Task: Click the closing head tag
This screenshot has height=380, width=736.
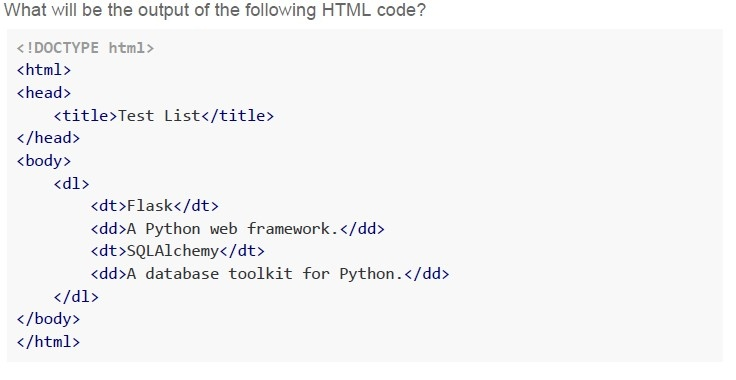Action: tap(48, 138)
